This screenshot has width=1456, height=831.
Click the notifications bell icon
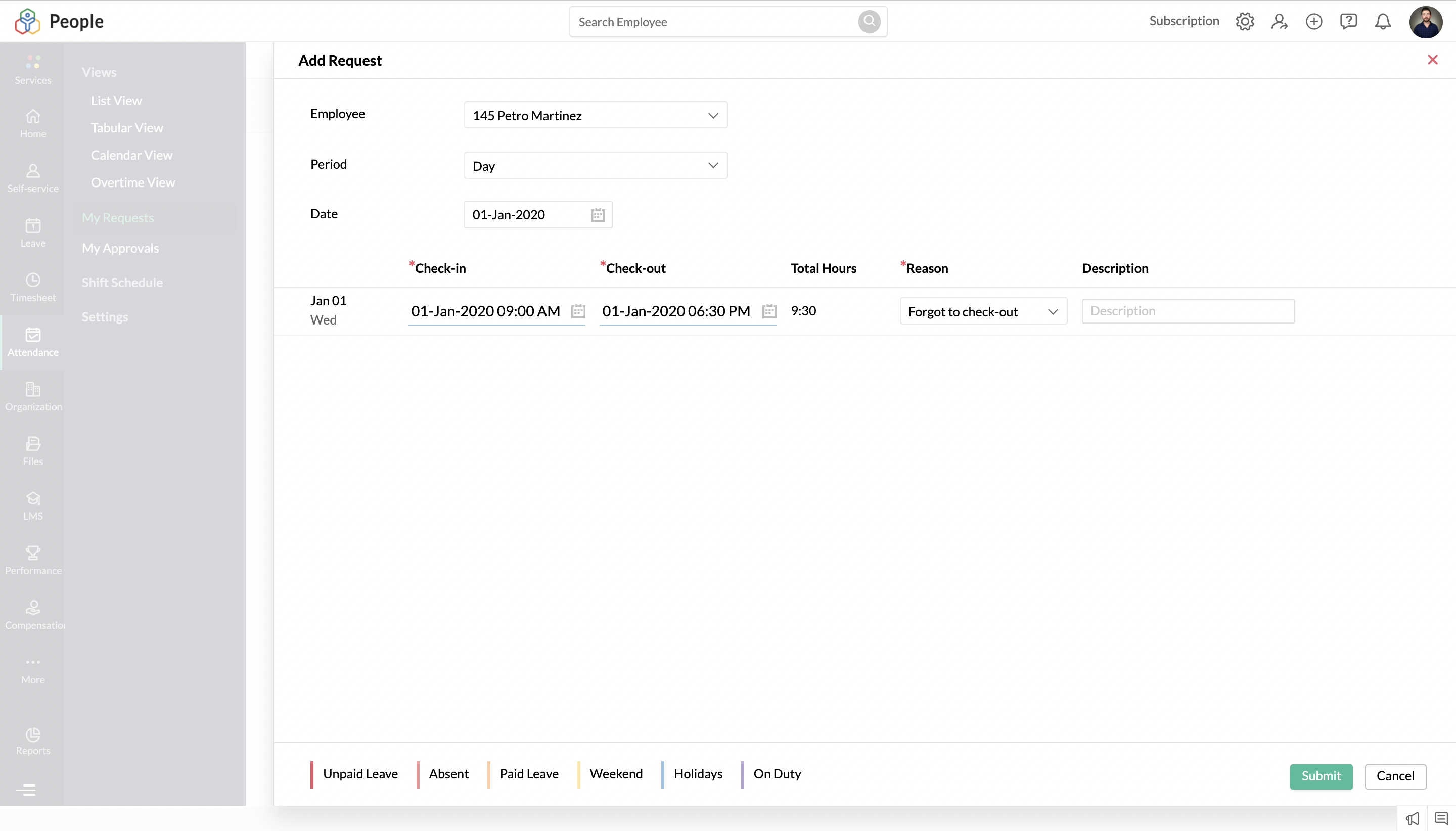pyautogui.click(x=1382, y=22)
